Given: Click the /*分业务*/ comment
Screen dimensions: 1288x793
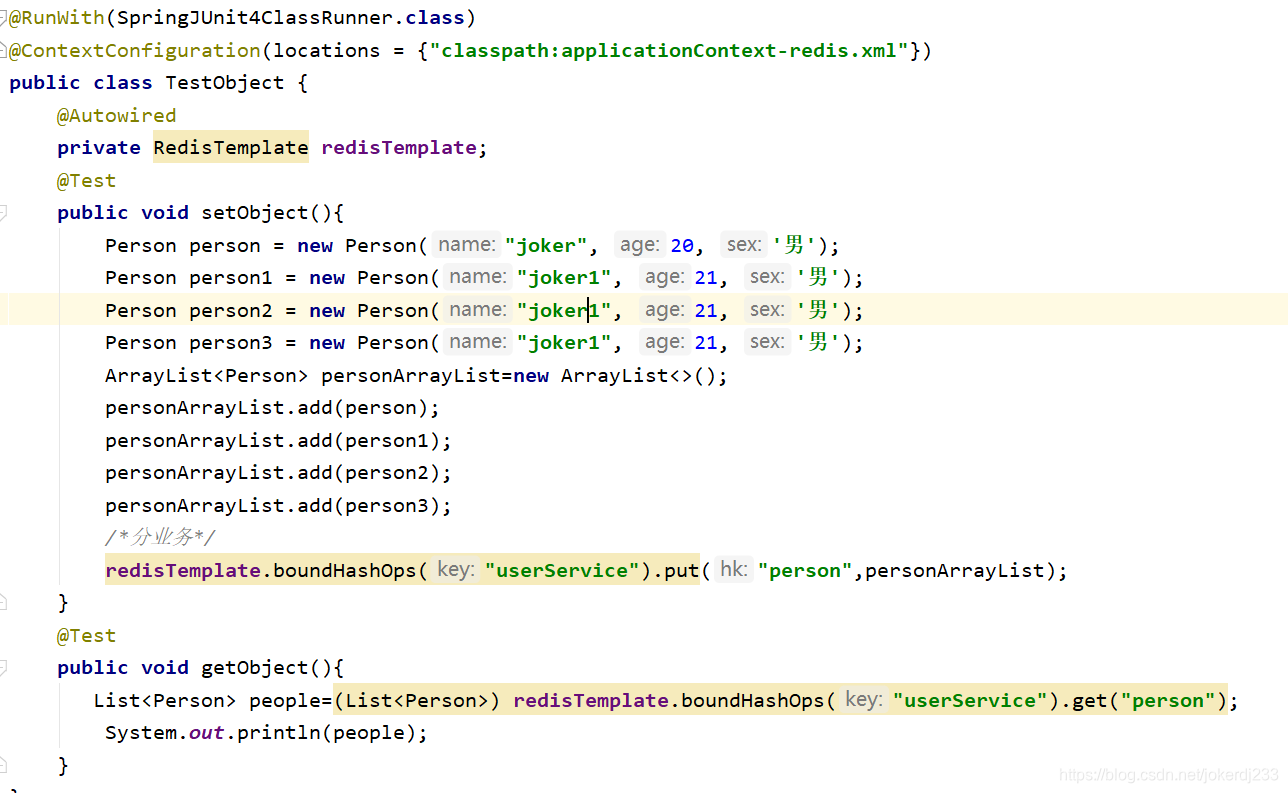Looking at the screenshot, I should point(160,537).
